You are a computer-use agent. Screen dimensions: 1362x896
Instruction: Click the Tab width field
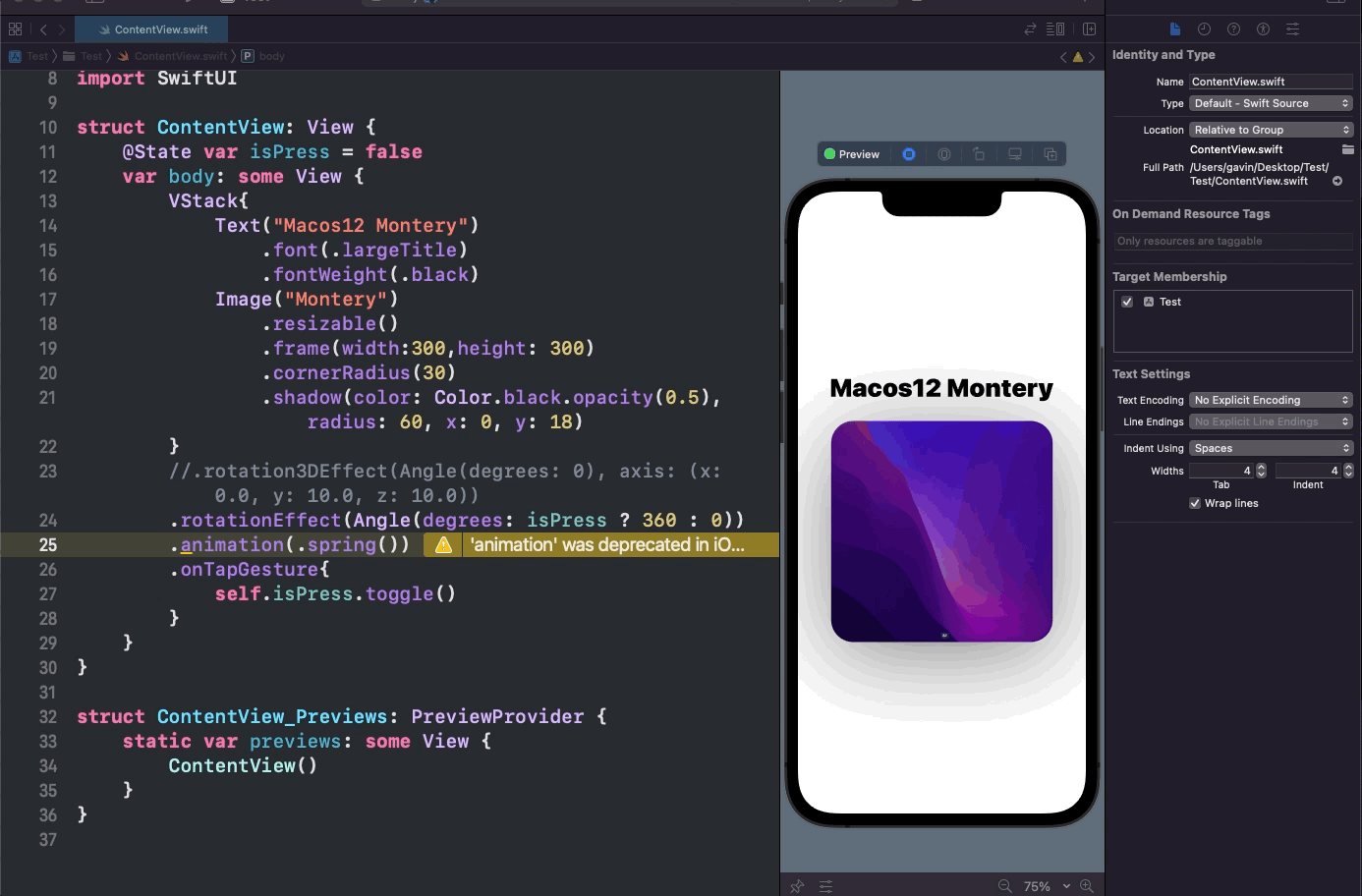pyautogui.click(x=1221, y=471)
